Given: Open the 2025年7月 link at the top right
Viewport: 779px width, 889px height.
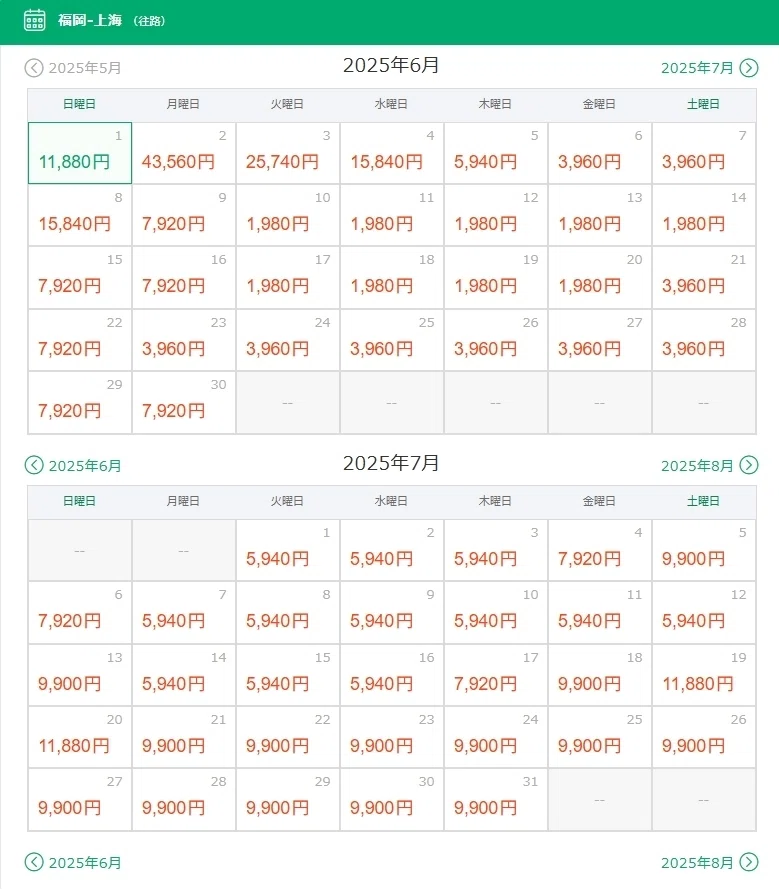Looking at the screenshot, I should (697, 68).
